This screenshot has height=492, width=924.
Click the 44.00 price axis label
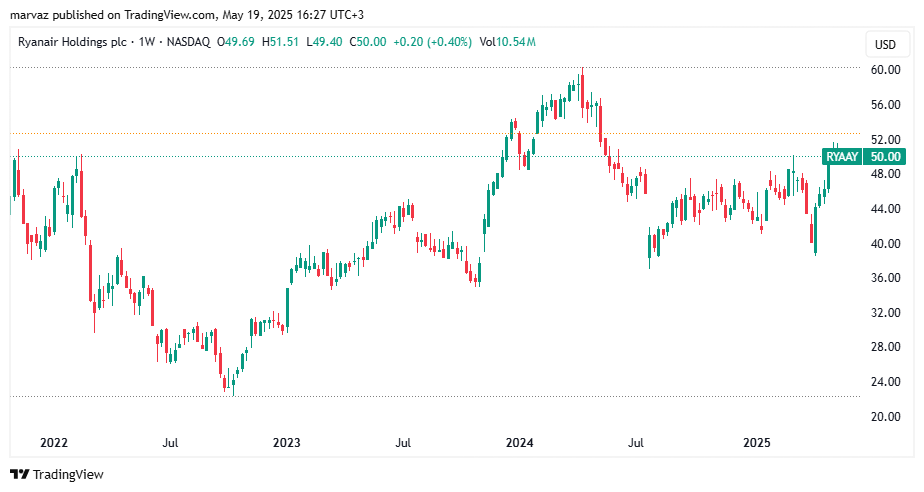[886, 209]
